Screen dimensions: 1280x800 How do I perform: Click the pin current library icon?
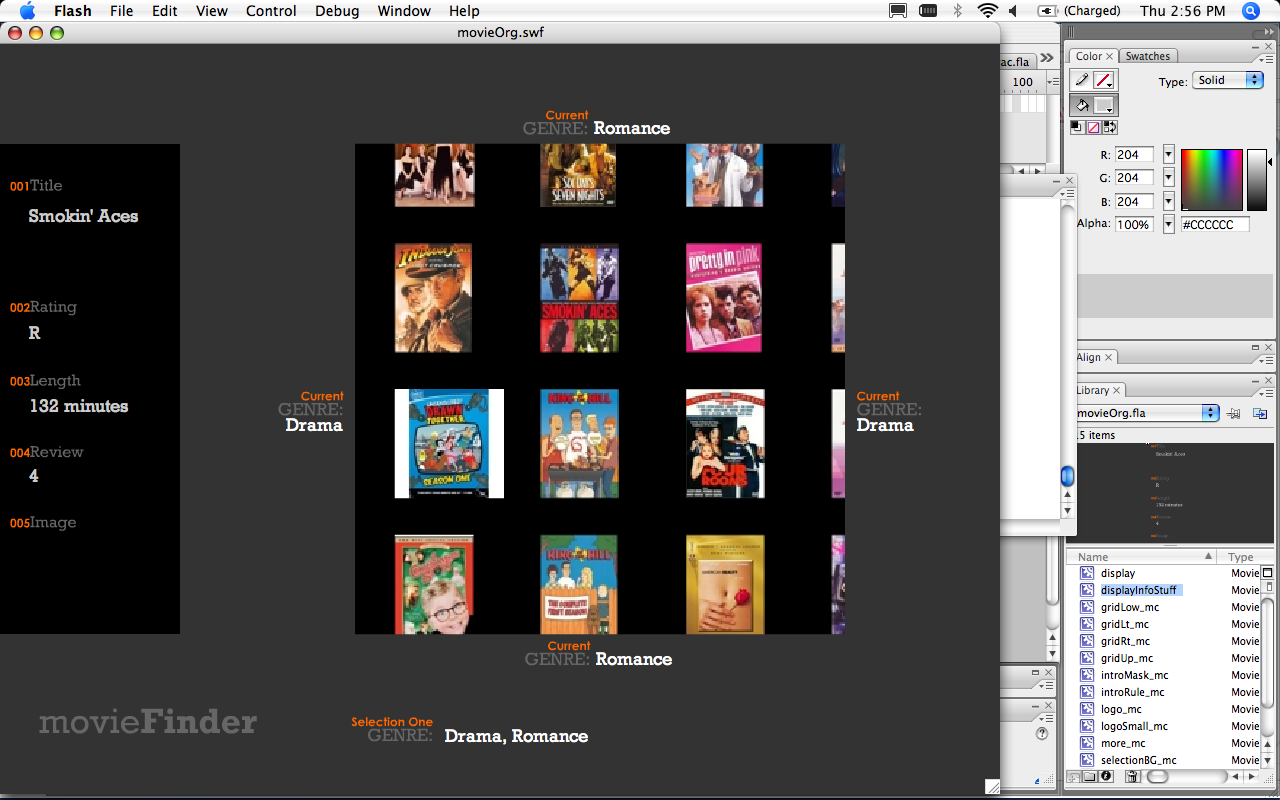[x=1234, y=413]
